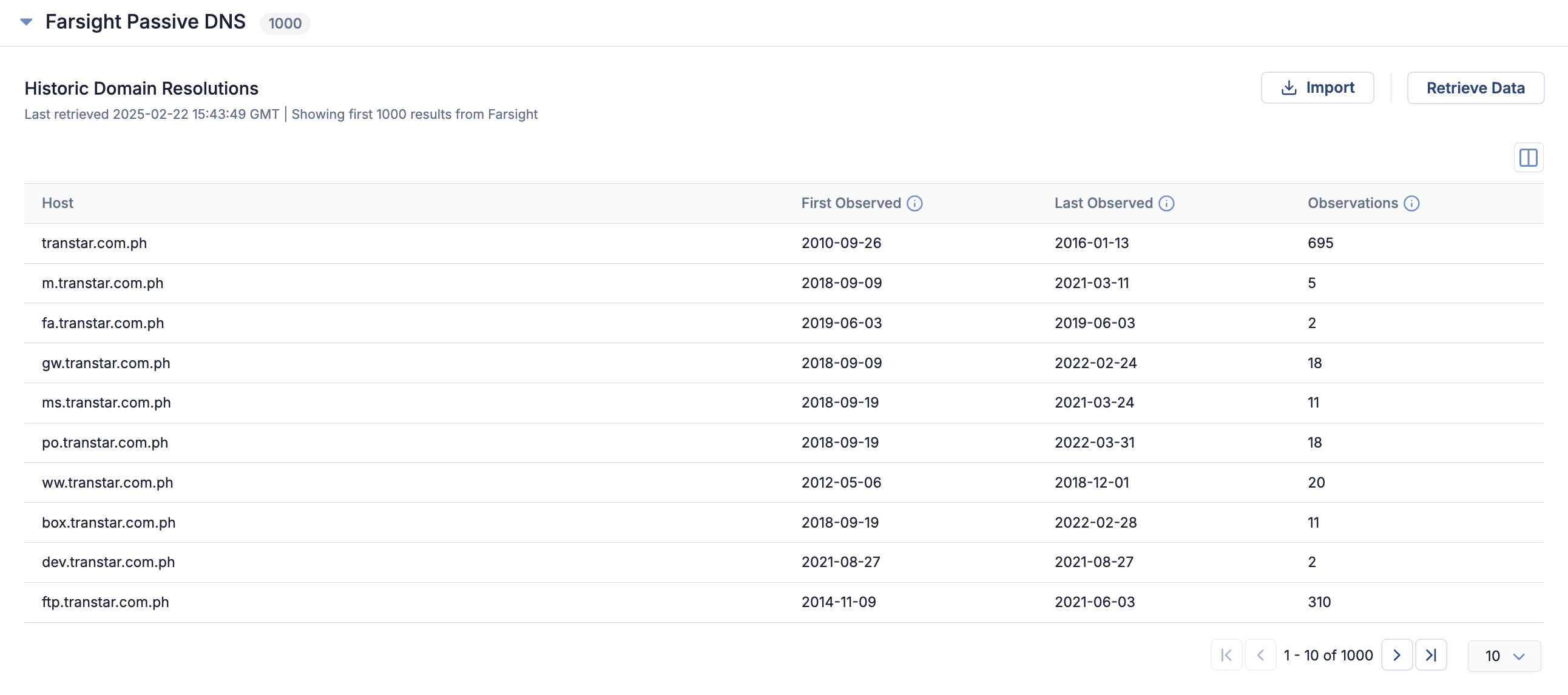Click last observed date 2022-02-24

pyautogui.click(x=1096, y=363)
